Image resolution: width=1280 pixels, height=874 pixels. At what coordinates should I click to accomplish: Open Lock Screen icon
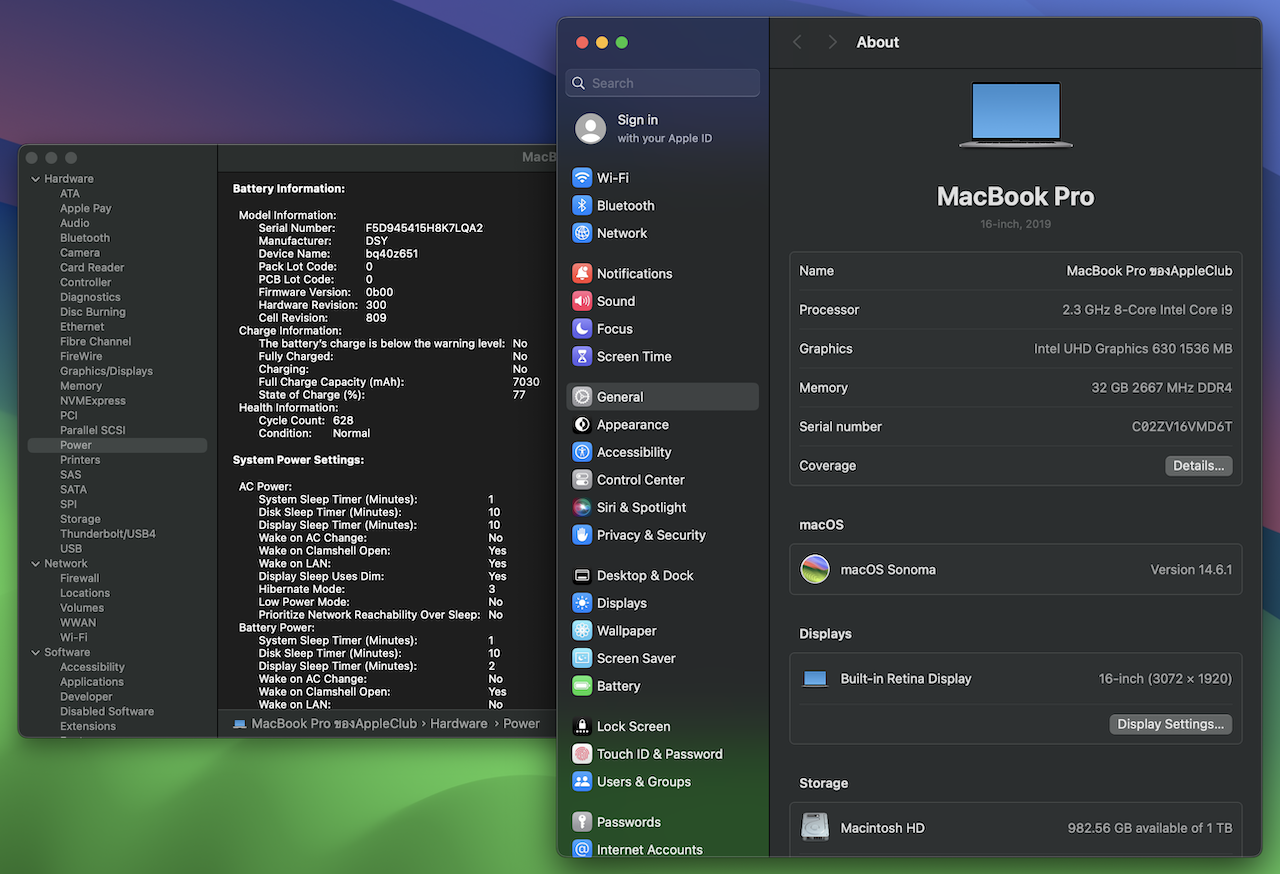click(x=582, y=727)
